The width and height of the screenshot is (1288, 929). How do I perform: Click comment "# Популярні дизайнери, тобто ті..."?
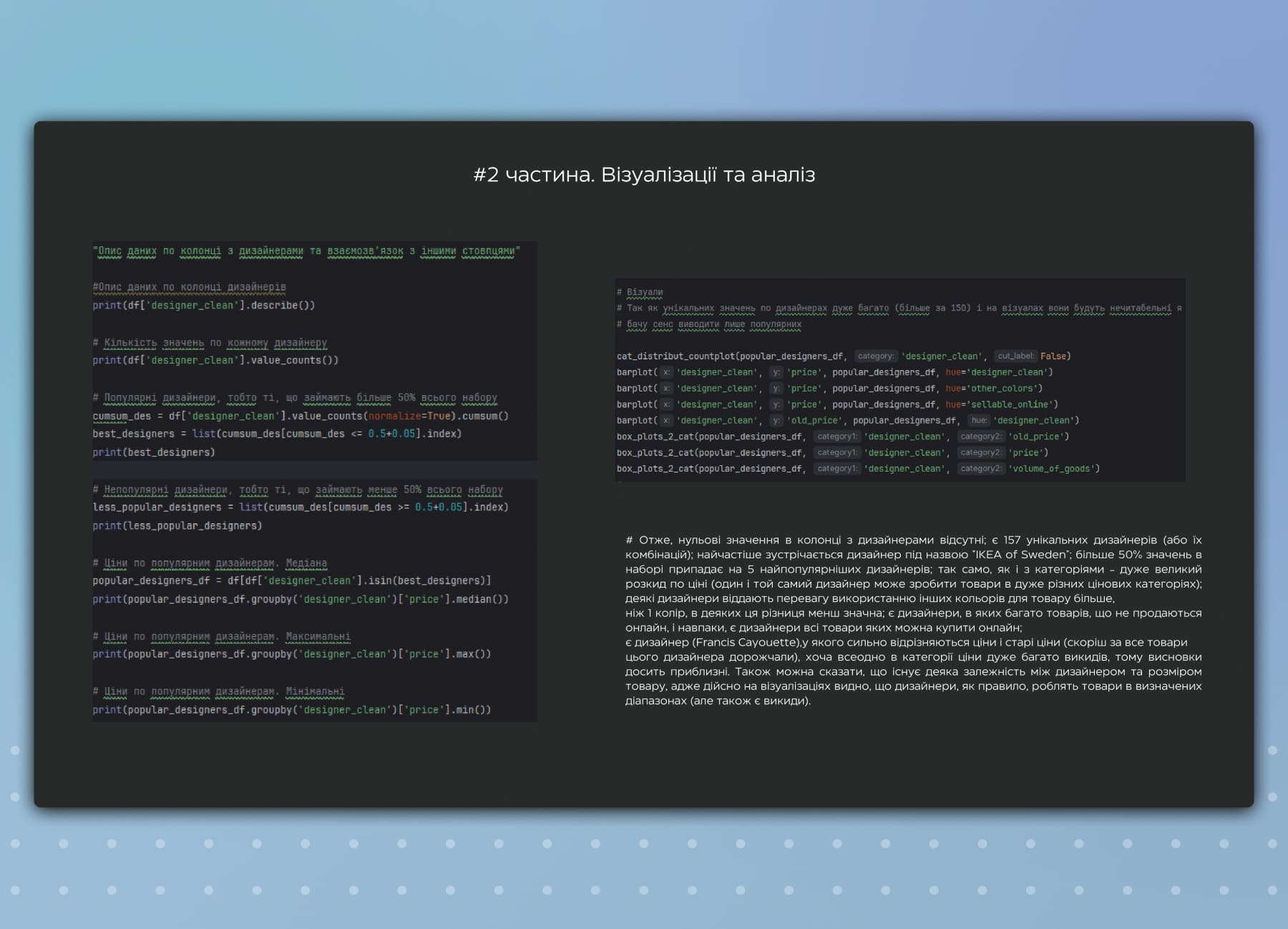point(295,398)
